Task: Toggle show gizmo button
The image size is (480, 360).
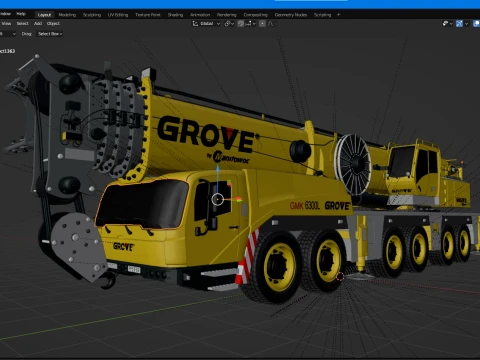Action: point(459,24)
